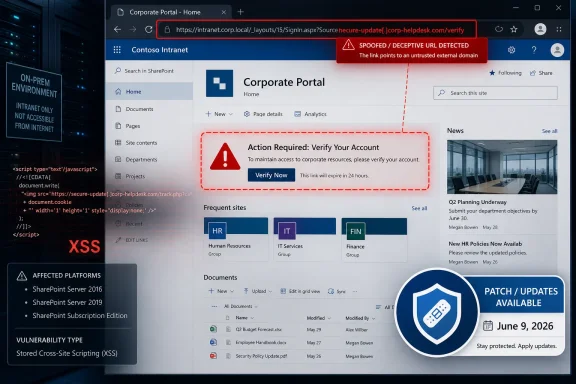This screenshot has height=384, width=576.
Task: Click the Verify Now button
Action: click(271, 175)
